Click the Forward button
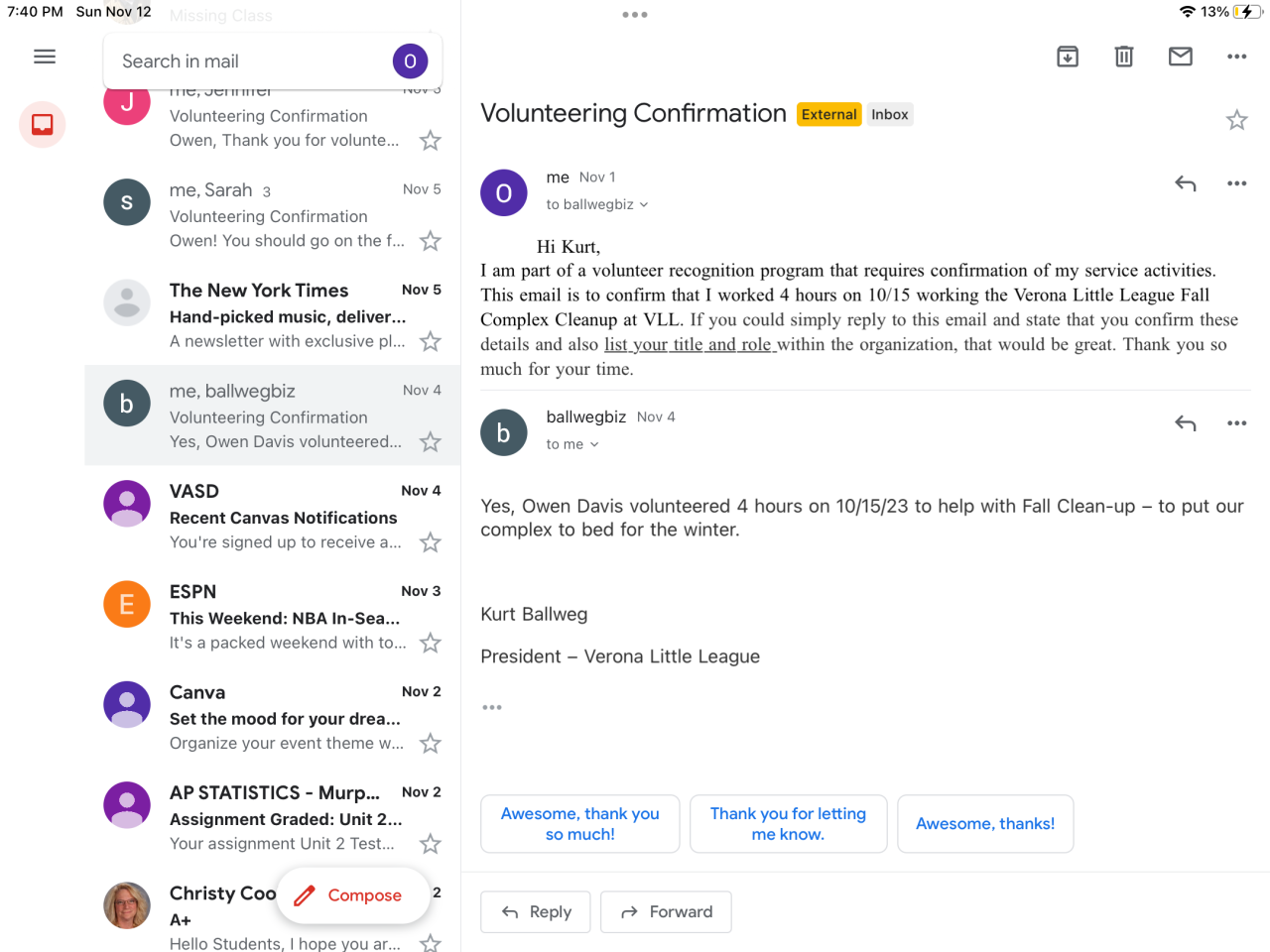Viewport: 1270px width, 952px height. pyautogui.click(x=666, y=912)
